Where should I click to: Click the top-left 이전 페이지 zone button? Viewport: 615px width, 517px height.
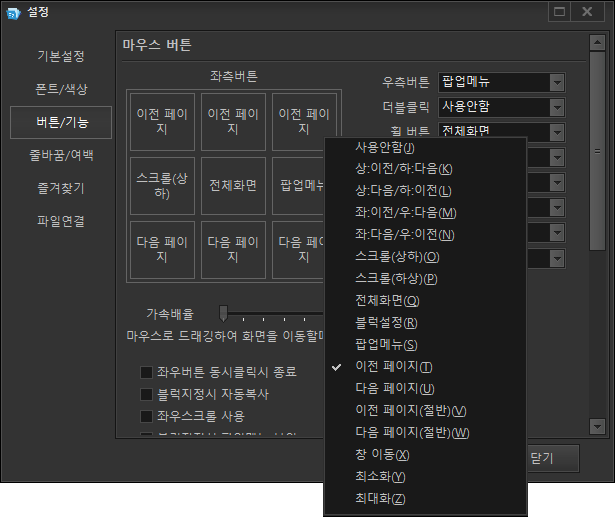coord(162,122)
